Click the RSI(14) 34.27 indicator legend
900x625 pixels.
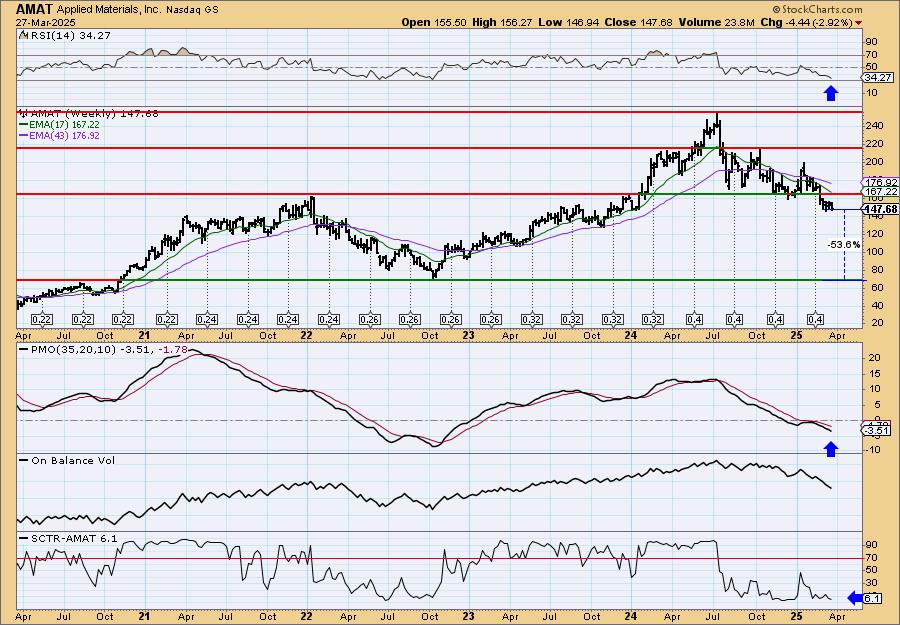[x=65, y=36]
